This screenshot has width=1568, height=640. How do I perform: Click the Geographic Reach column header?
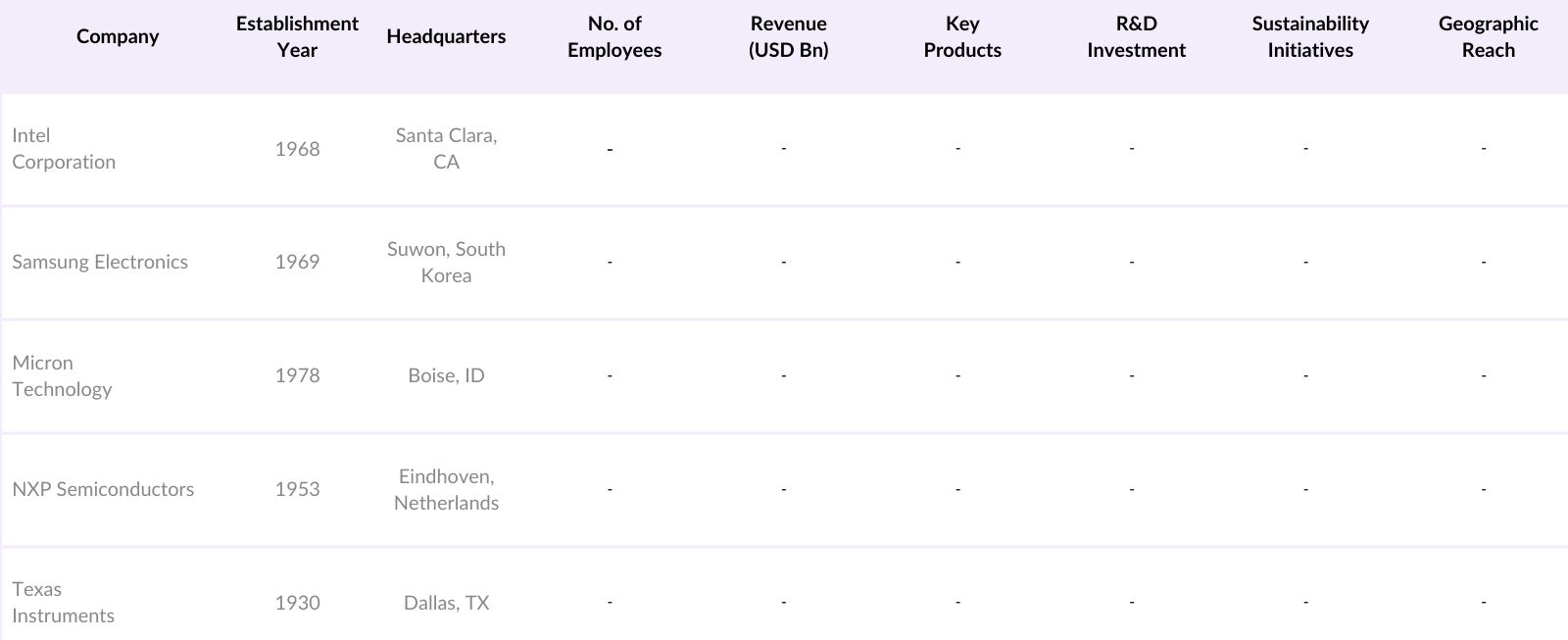point(1488,37)
